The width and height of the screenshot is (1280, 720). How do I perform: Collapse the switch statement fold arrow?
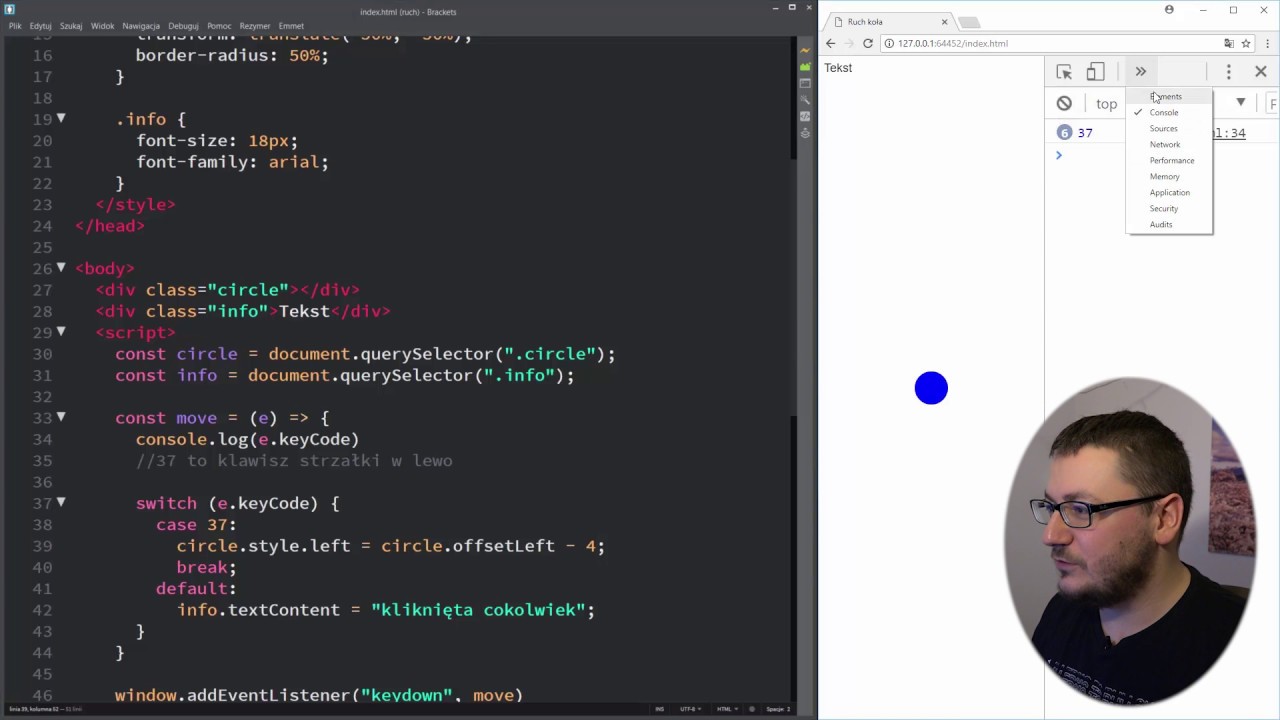[x=61, y=502]
